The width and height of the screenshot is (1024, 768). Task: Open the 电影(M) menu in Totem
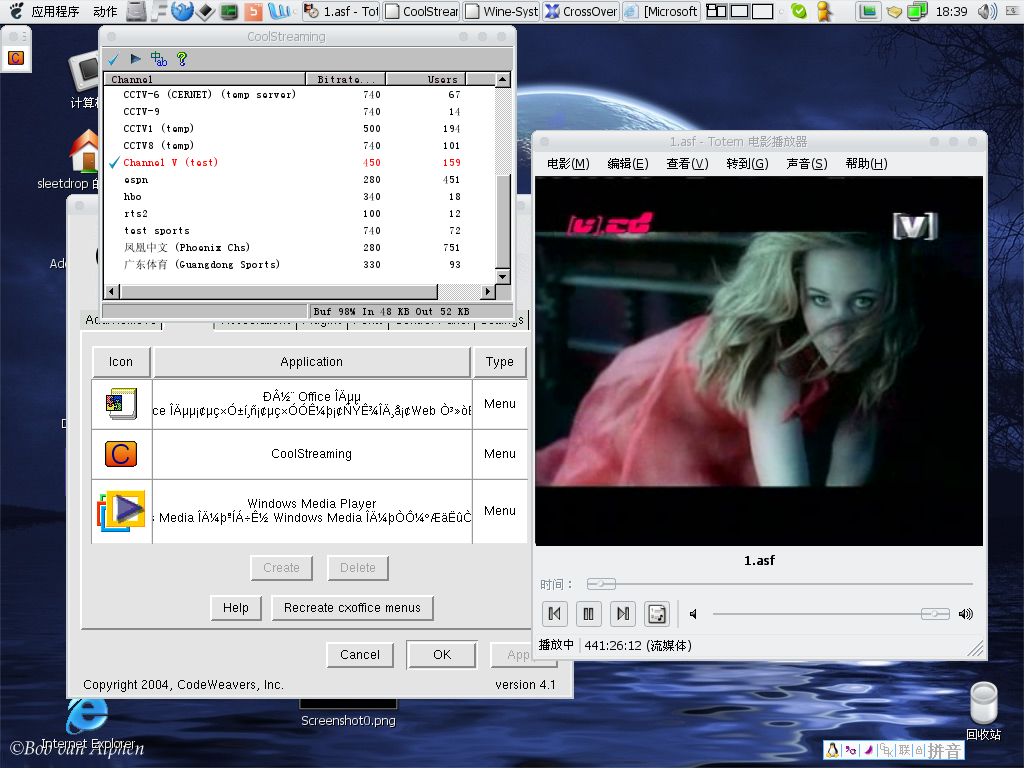point(568,163)
